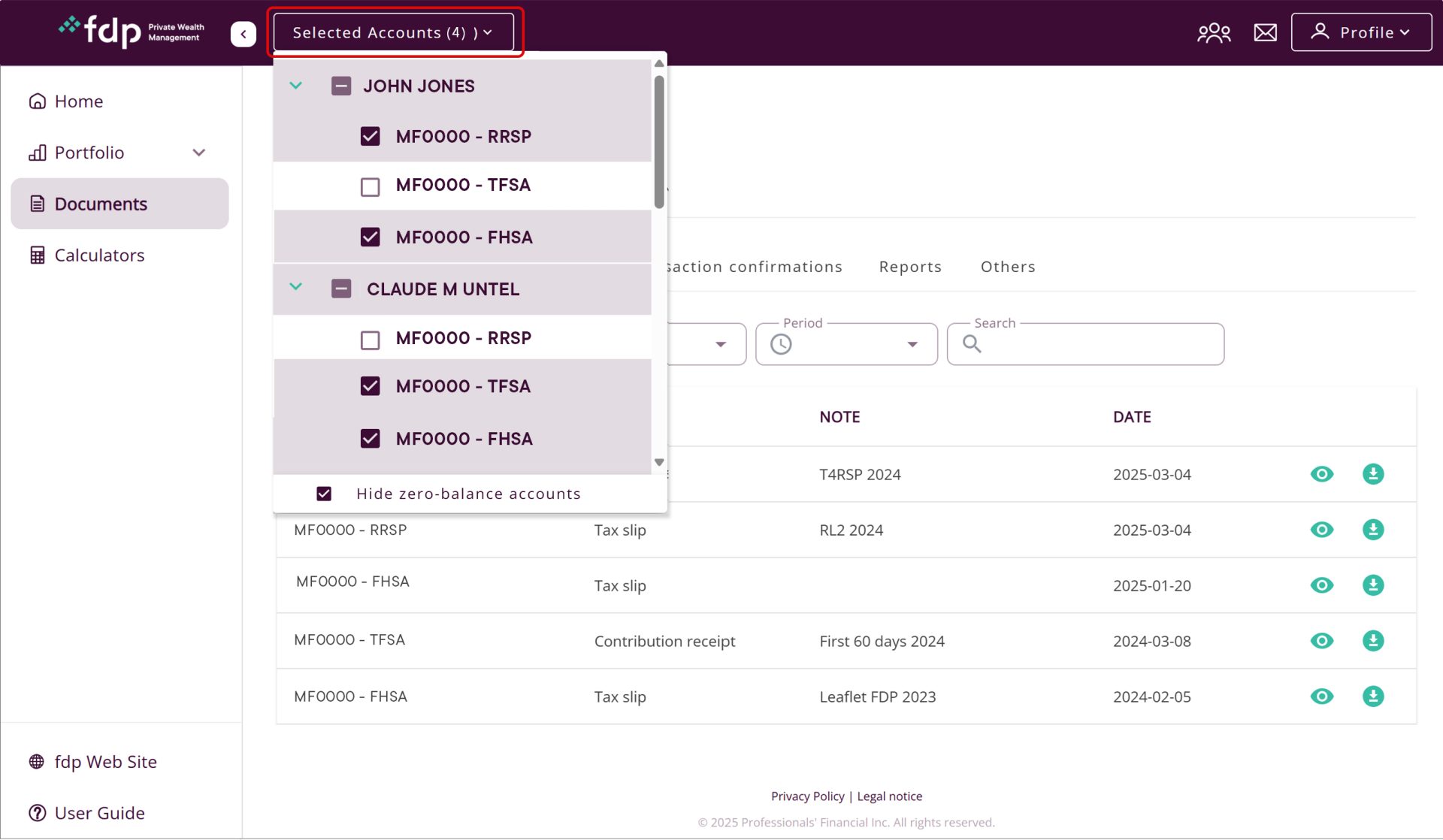Uncheck Hide zero-balance accounts
The height and width of the screenshot is (840, 1443).
(324, 493)
